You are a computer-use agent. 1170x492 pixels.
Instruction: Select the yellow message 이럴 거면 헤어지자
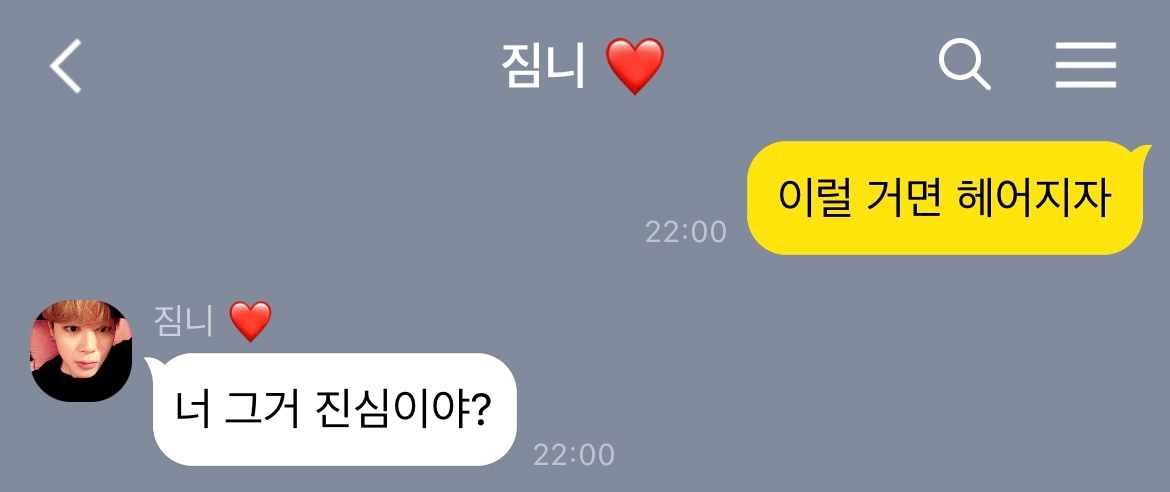pyautogui.click(x=945, y=198)
